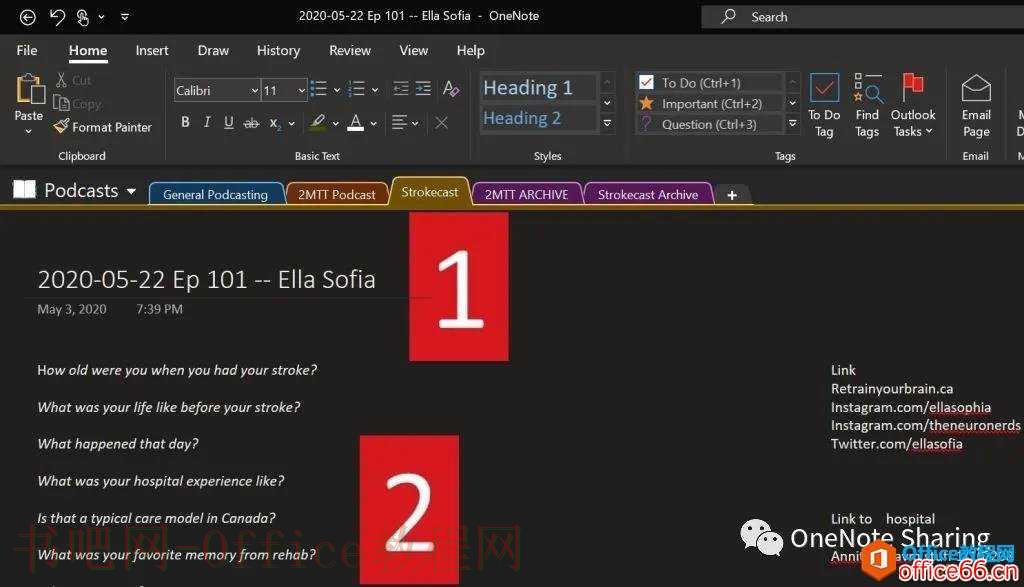Image resolution: width=1024 pixels, height=587 pixels.
Task: Select the Strokecast section tab
Action: 430,192
